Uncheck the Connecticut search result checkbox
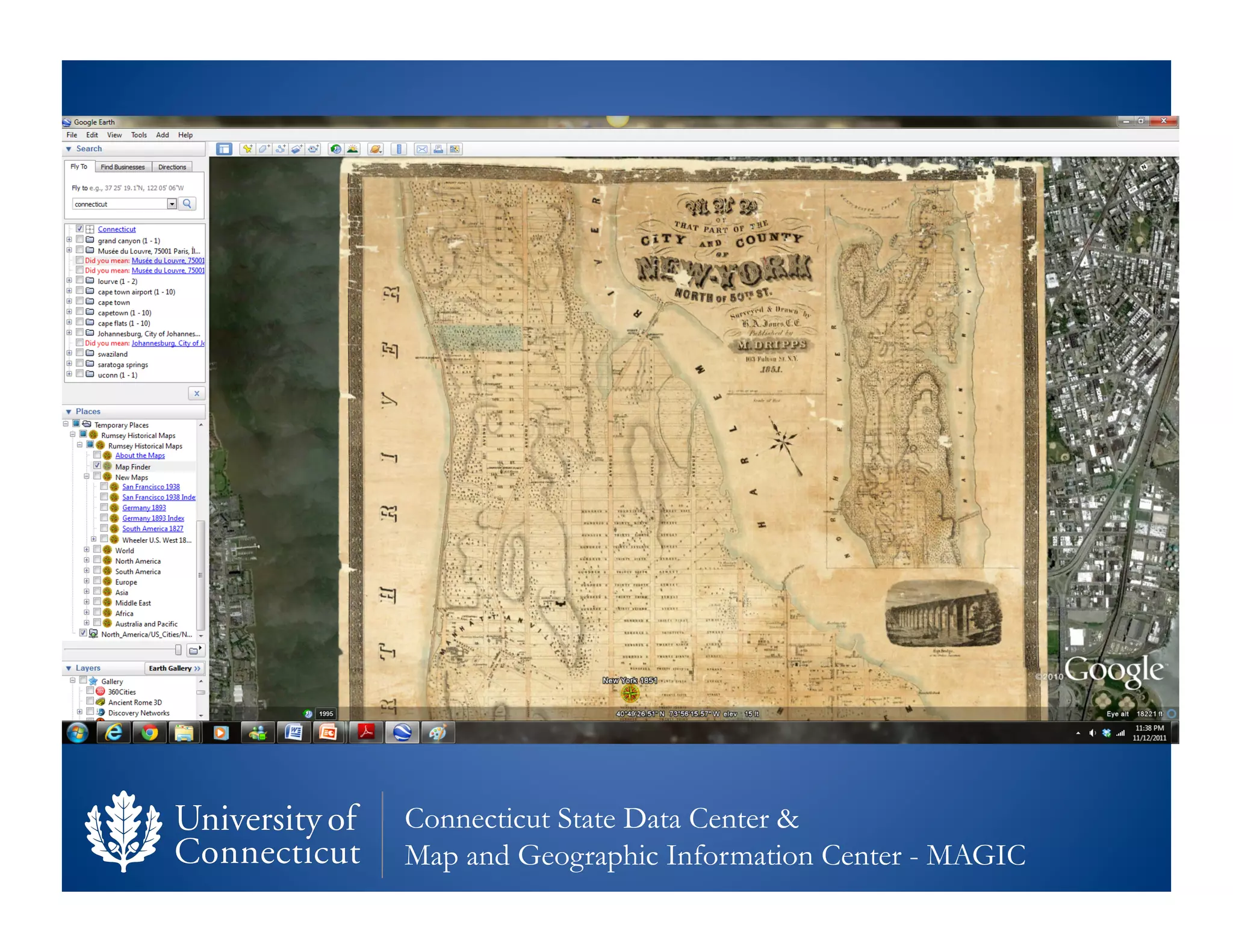This screenshot has height=952, width=1233. click(x=79, y=229)
